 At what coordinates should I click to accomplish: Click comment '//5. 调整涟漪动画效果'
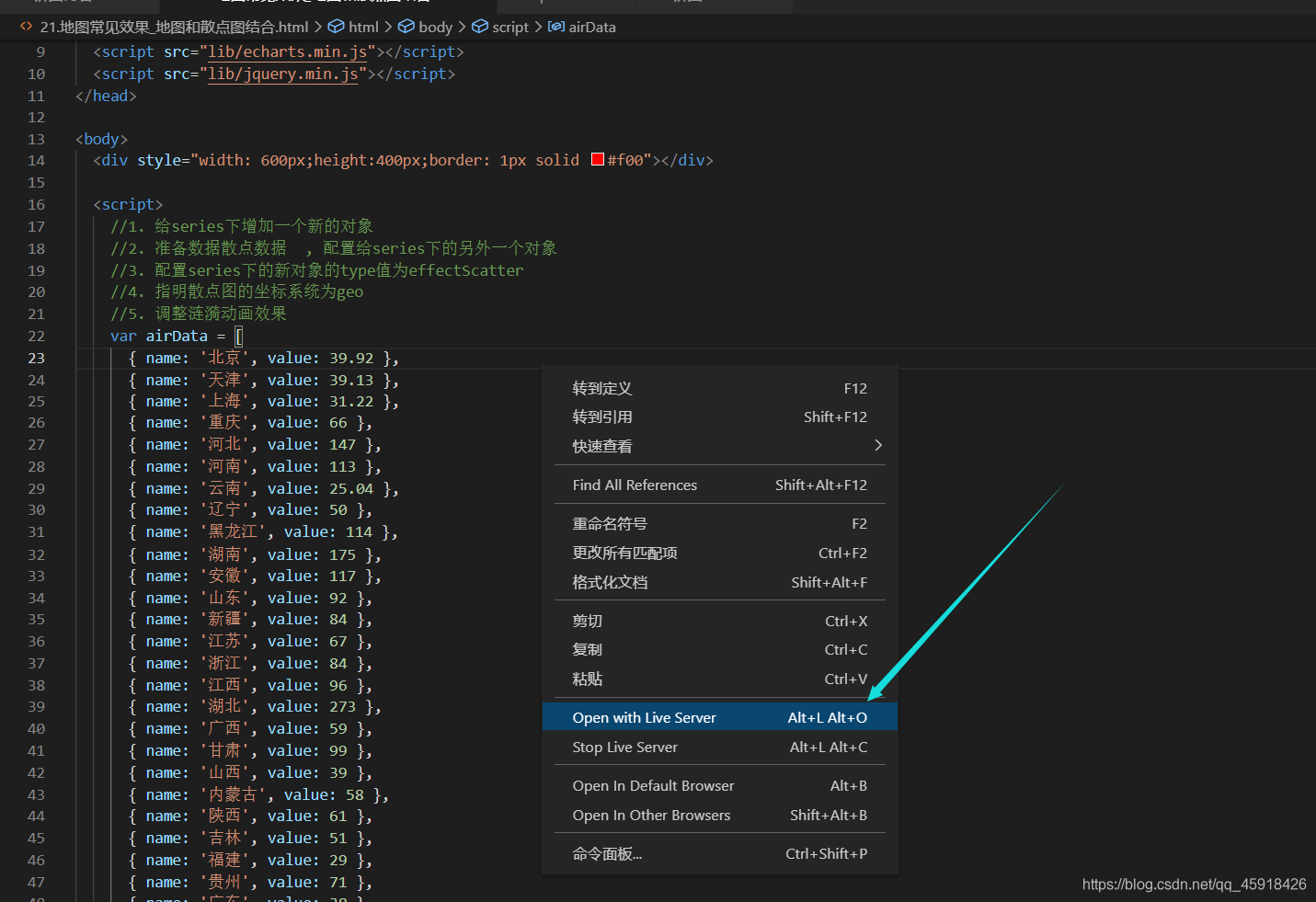[199, 314]
